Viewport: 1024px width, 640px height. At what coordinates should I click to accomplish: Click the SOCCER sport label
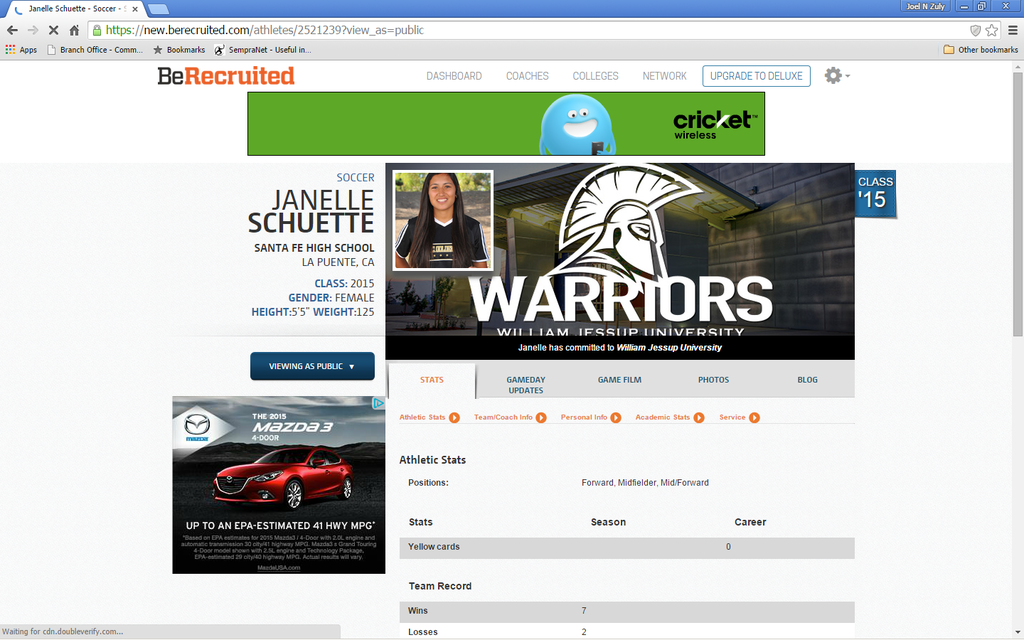coord(355,178)
